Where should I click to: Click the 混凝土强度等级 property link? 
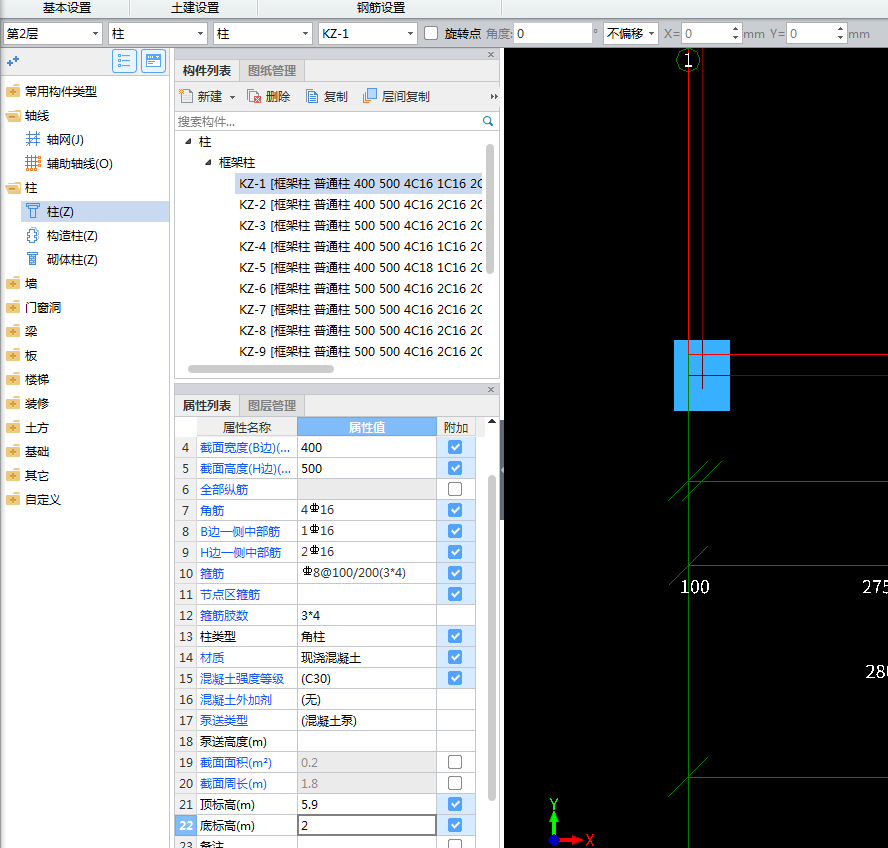[242, 679]
